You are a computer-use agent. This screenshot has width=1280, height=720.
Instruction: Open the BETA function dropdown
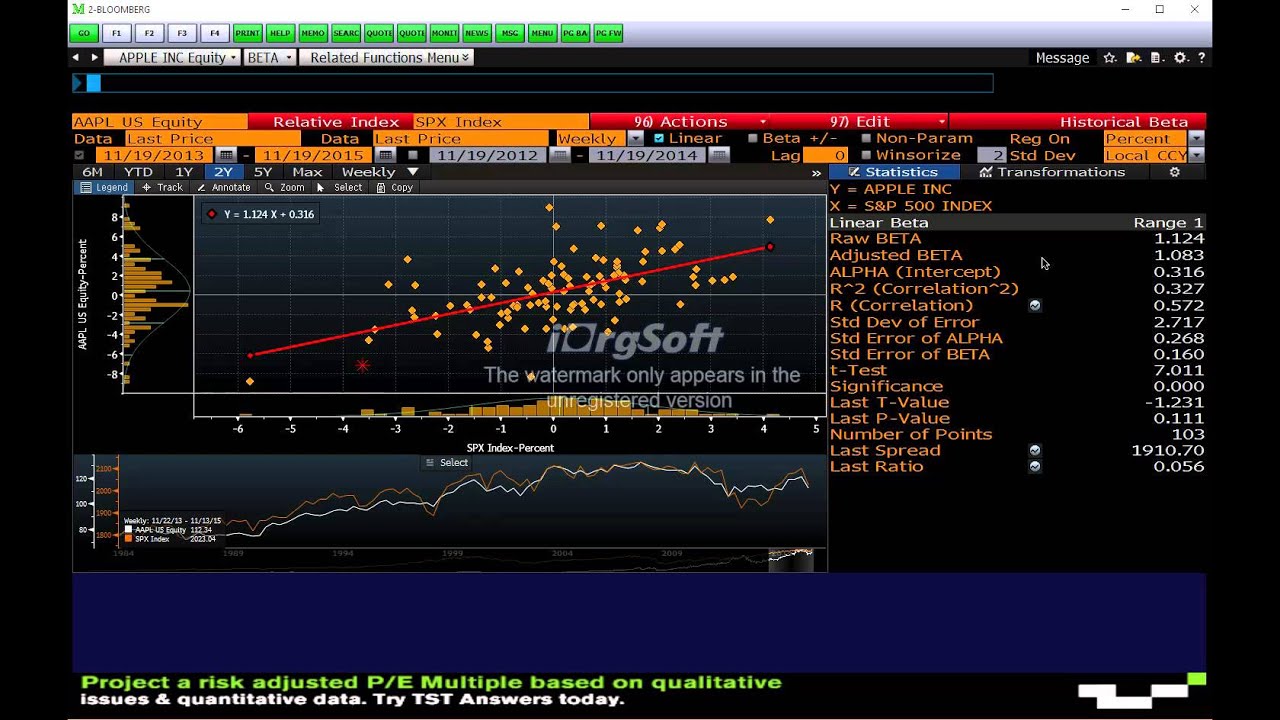[x=269, y=58]
